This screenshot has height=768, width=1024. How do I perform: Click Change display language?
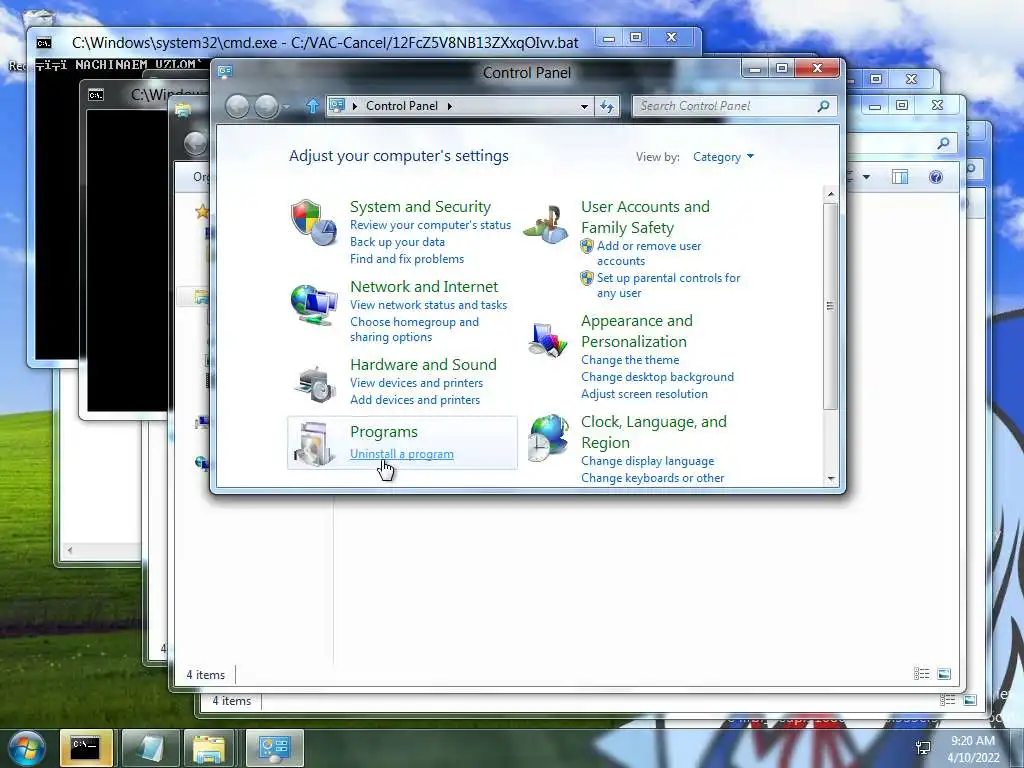pyautogui.click(x=647, y=461)
